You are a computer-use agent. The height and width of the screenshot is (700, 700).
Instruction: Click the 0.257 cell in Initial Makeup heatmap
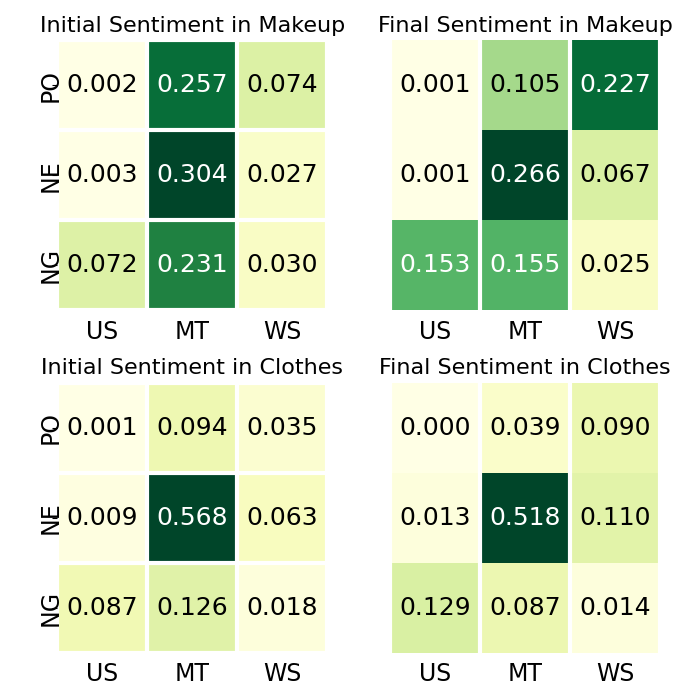pos(192,85)
